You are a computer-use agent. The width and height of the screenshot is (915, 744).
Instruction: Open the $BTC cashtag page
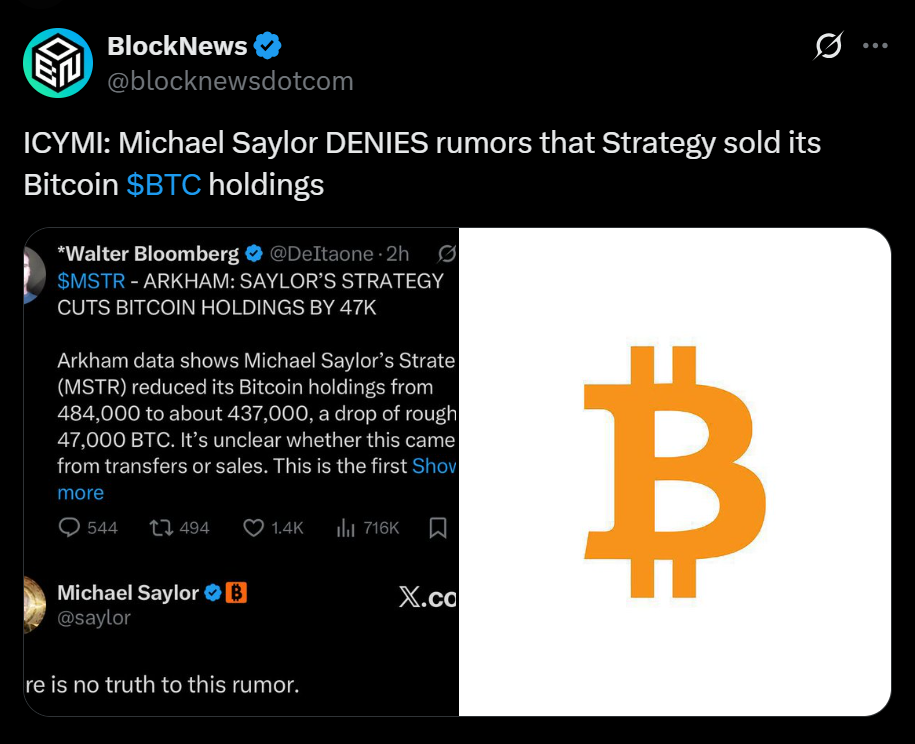(x=165, y=184)
